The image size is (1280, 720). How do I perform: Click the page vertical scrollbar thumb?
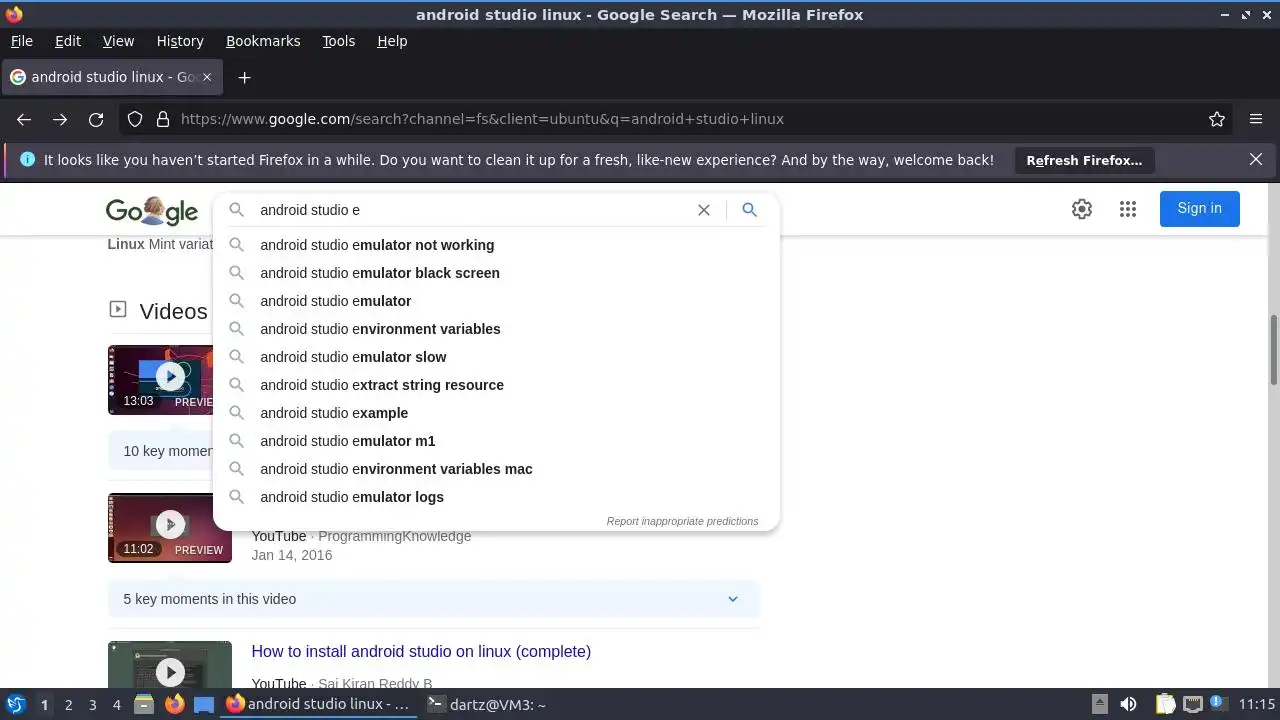(1274, 349)
